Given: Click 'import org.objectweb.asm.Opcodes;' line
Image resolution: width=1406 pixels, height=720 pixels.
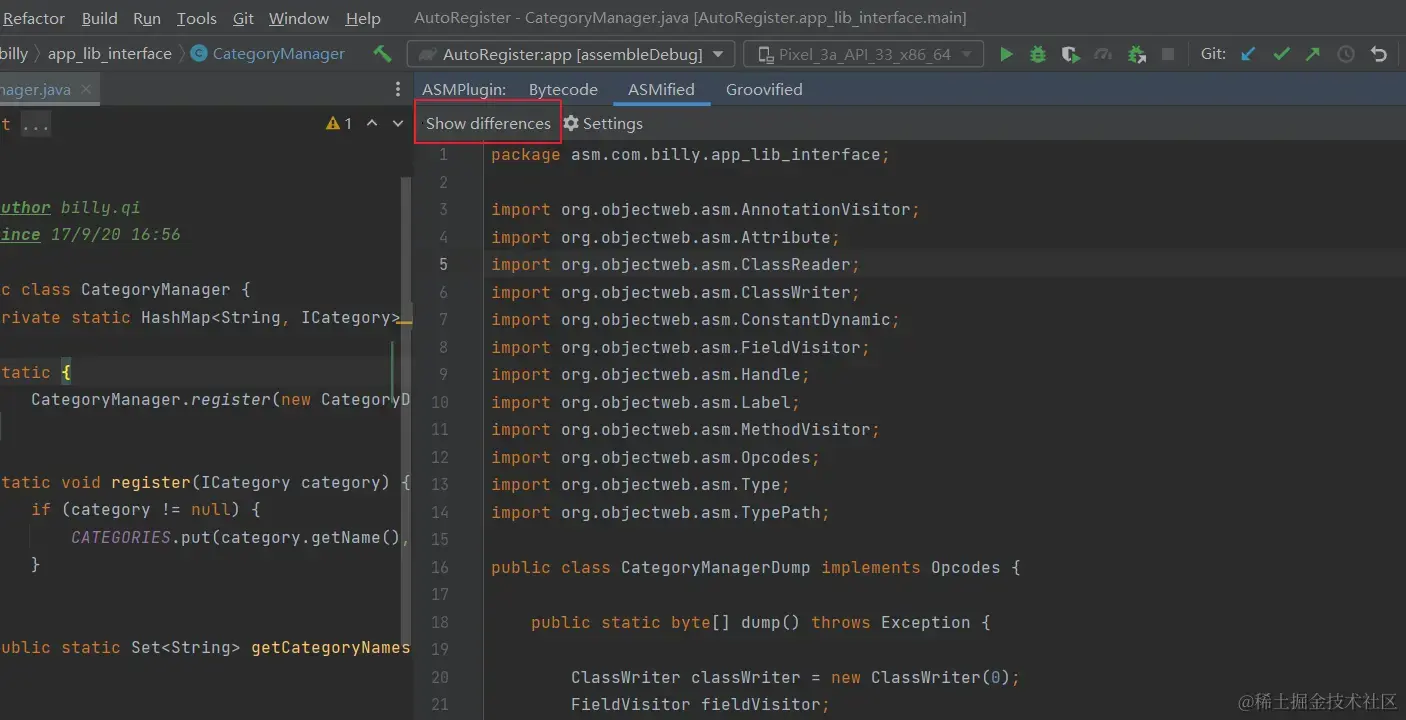Looking at the screenshot, I should coord(655,457).
